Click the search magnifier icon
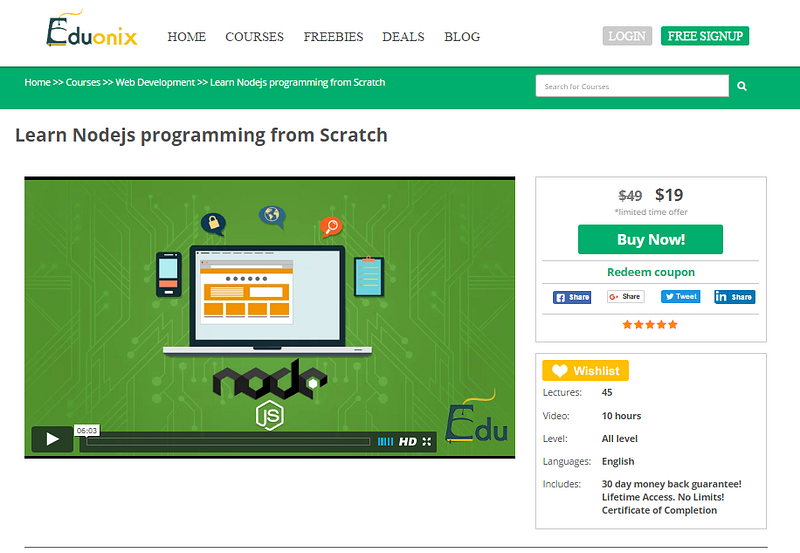This screenshot has height=553, width=800. coord(742,86)
